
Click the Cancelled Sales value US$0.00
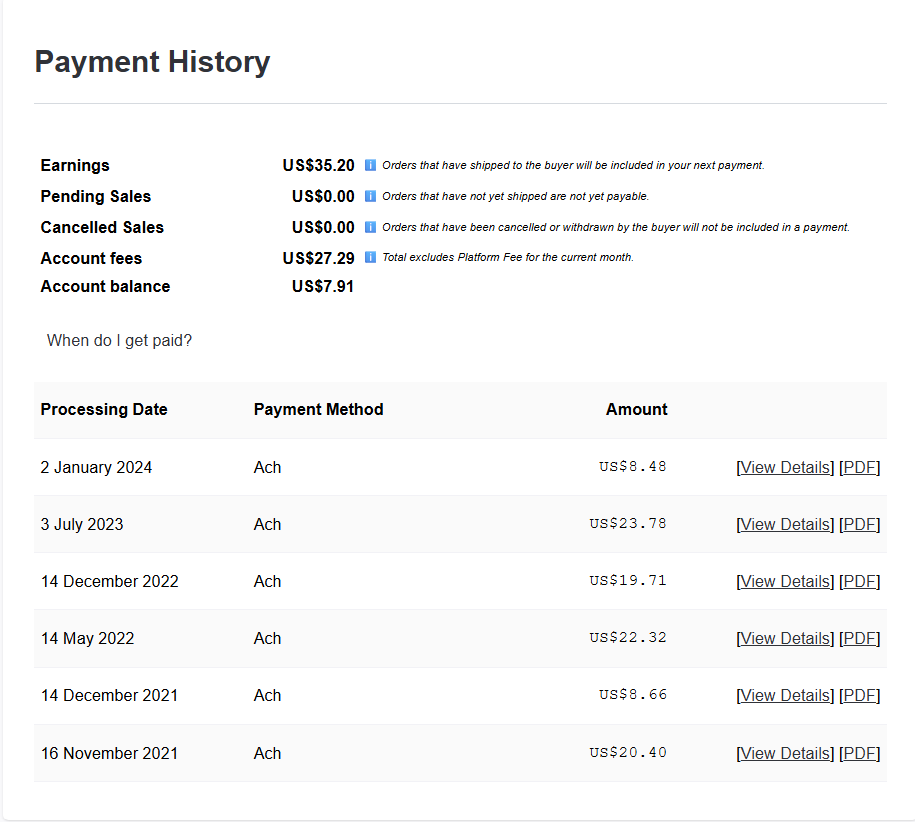(323, 228)
